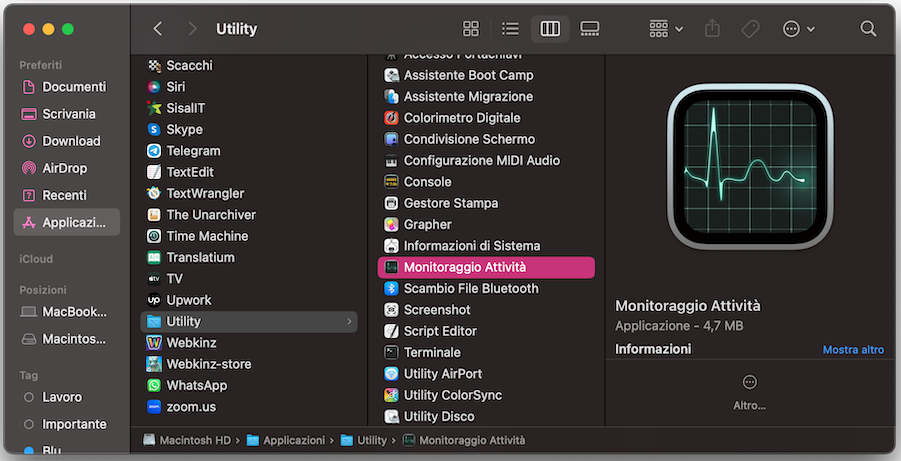
Task: Select the Webkinz-store app icon
Action: click(x=154, y=364)
